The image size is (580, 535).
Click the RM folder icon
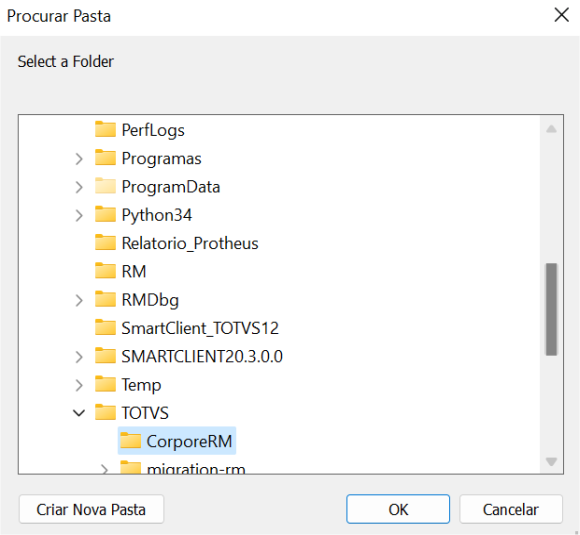tap(105, 271)
